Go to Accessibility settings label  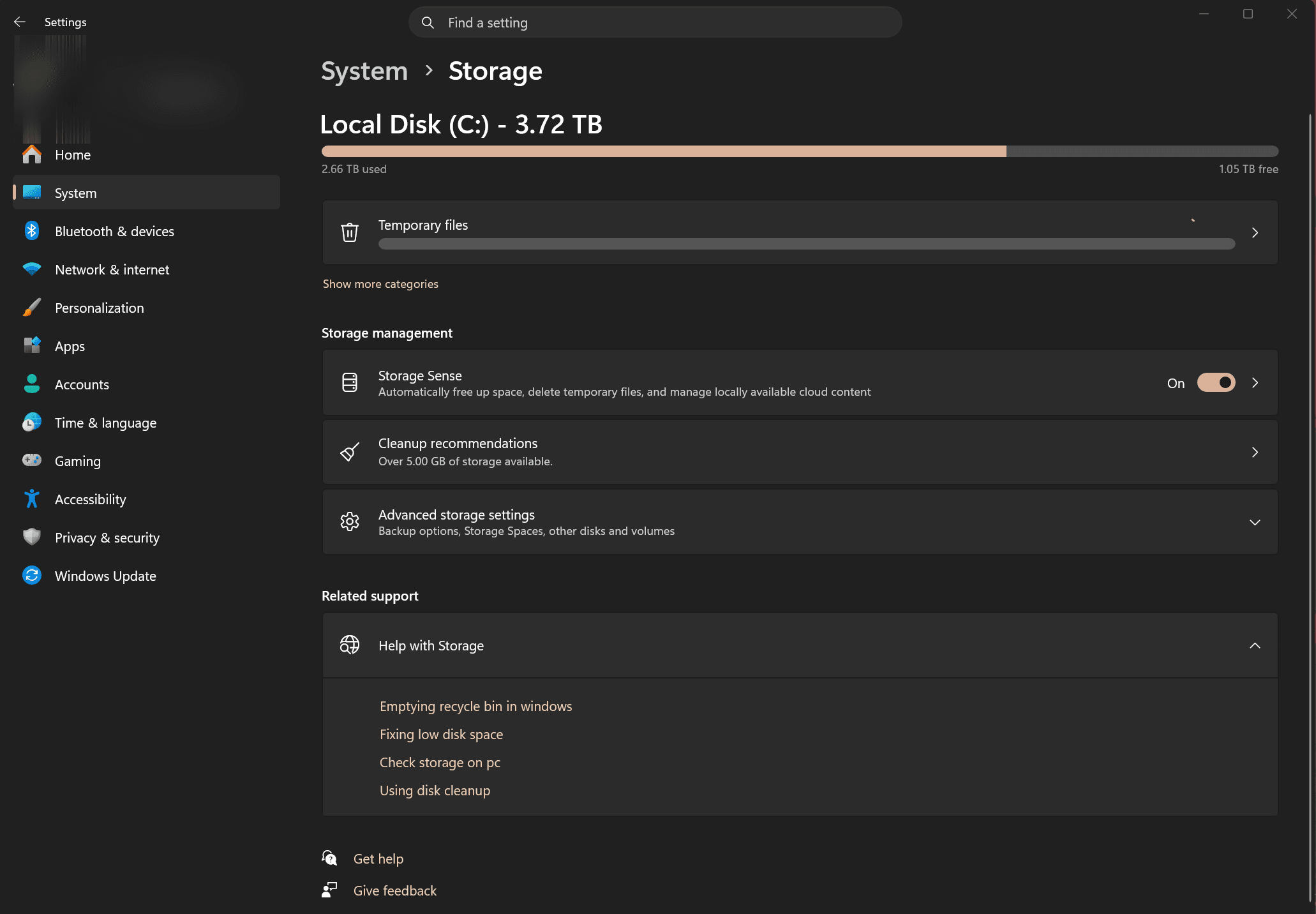[91, 500]
